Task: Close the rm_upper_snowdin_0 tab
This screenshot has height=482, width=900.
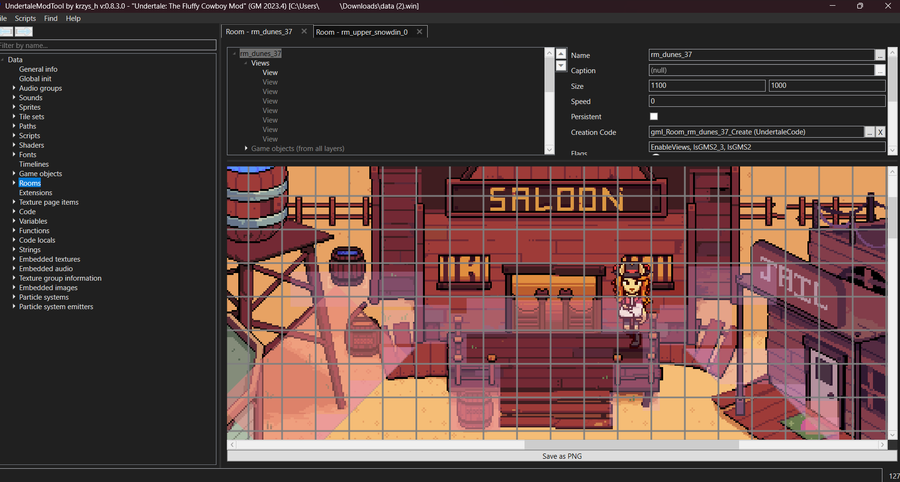Action: (x=420, y=32)
